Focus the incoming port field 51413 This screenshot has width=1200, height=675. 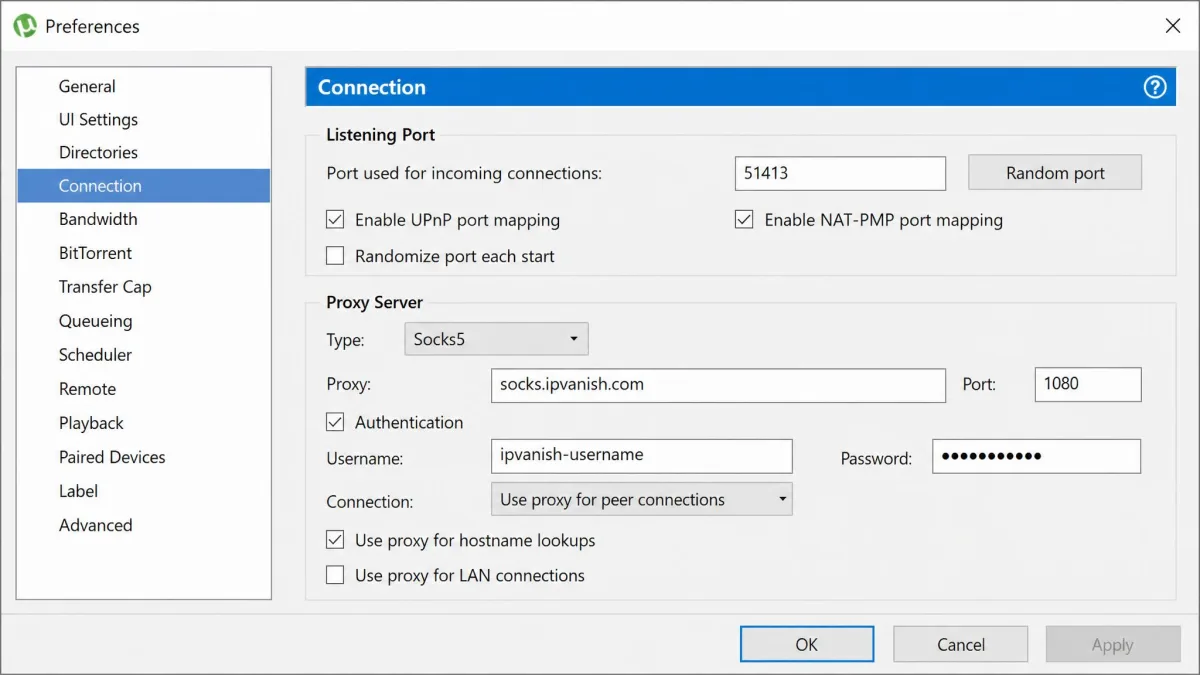point(840,173)
